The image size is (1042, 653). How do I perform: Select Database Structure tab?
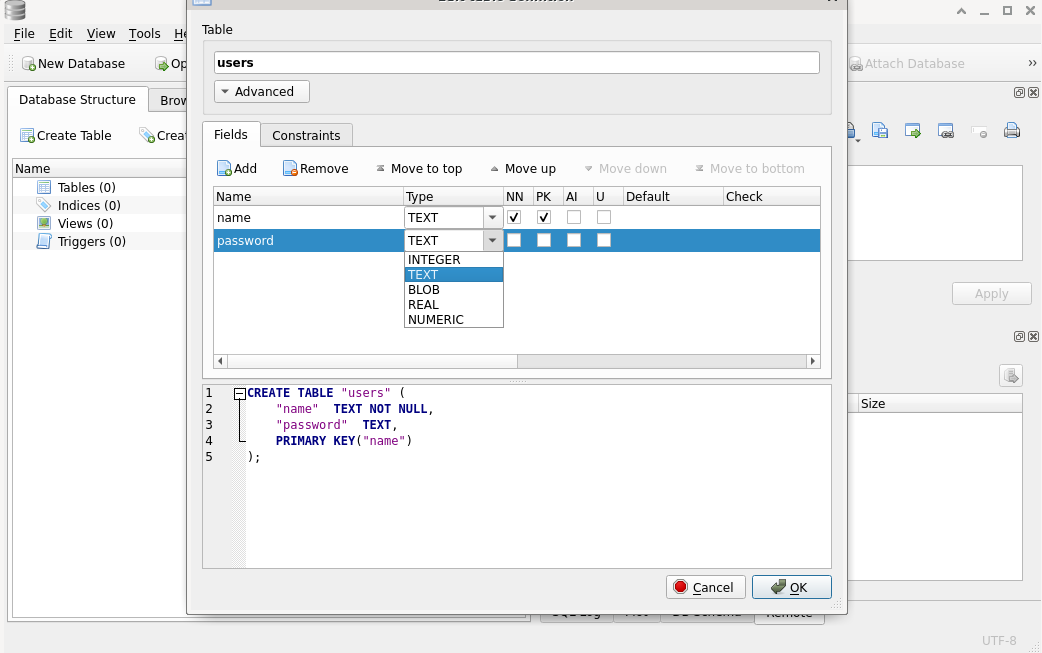tap(77, 100)
